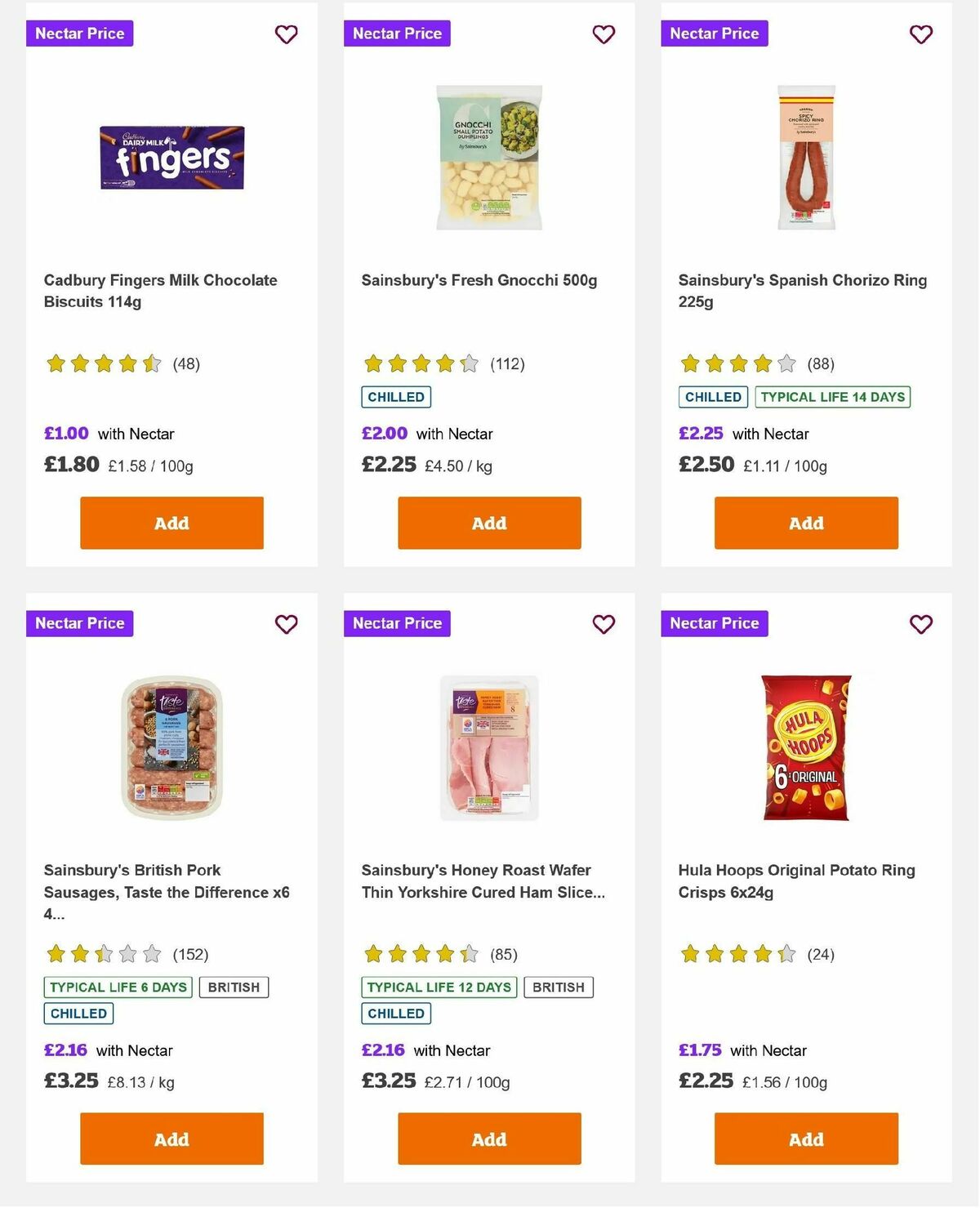
Task: Click the heart icon on Cadbury Fingers product
Action: tap(287, 34)
